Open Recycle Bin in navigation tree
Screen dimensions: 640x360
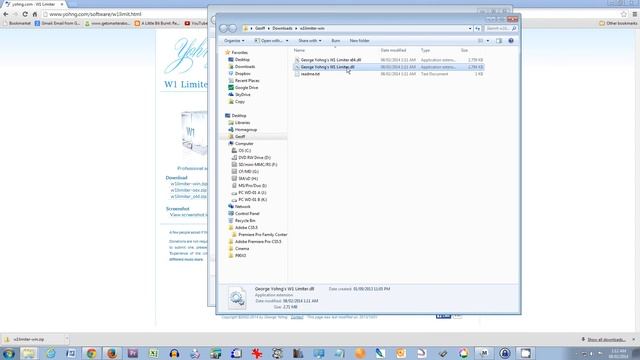245,220
